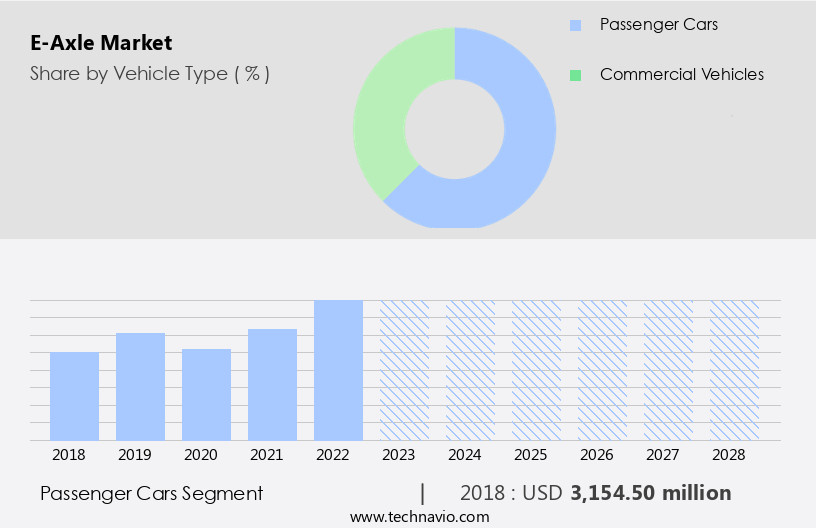The image size is (816, 528).
Task: Click the green Commercial Vehicles legend swatch
Action: coord(575,75)
